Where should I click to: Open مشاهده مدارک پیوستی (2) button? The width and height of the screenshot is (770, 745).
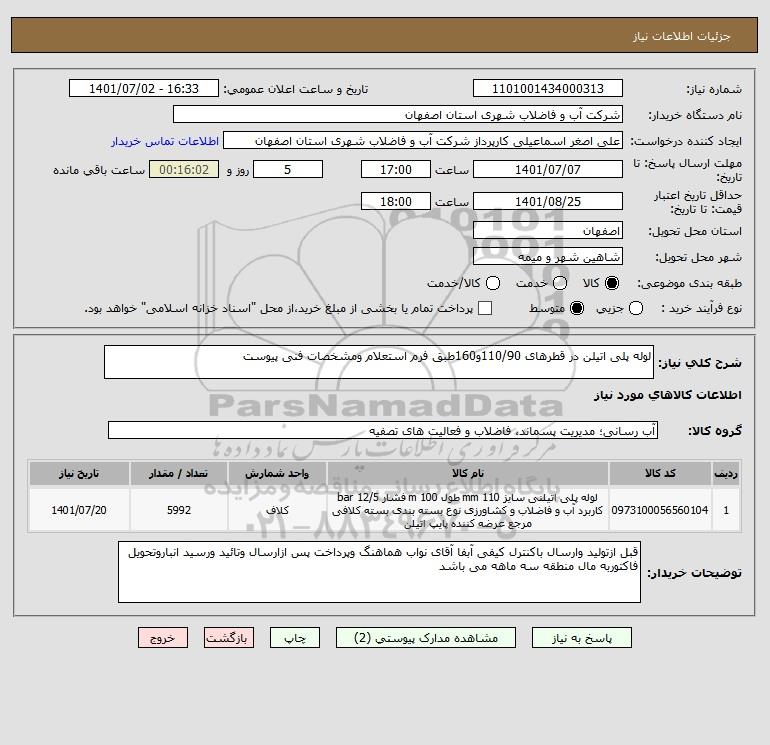click(x=426, y=638)
